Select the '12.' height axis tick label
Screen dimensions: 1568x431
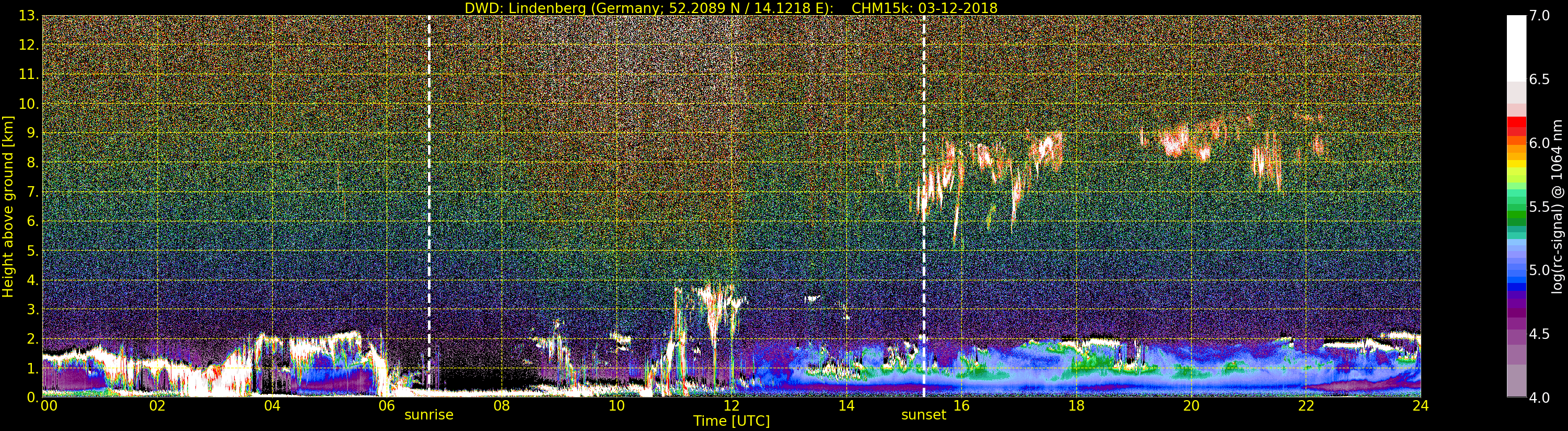29,45
